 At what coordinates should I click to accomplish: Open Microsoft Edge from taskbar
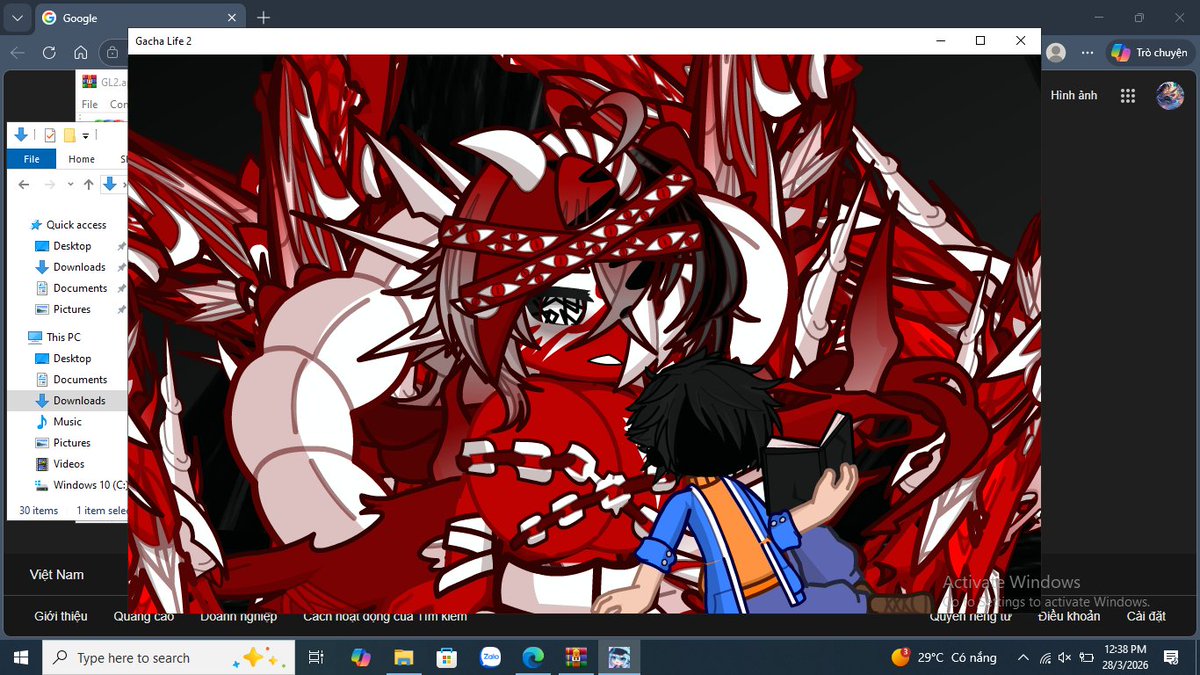pos(533,657)
